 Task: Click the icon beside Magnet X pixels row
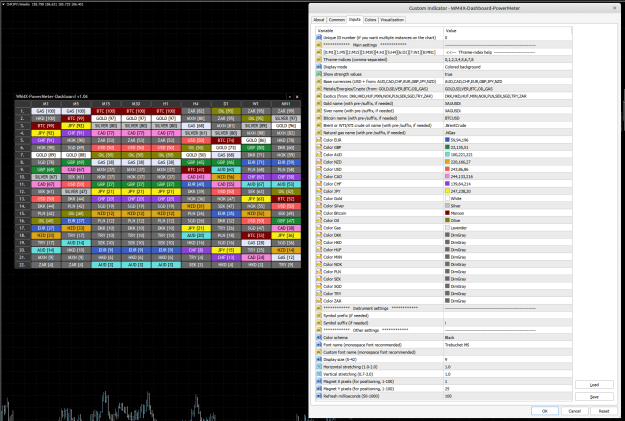click(319, 382)
